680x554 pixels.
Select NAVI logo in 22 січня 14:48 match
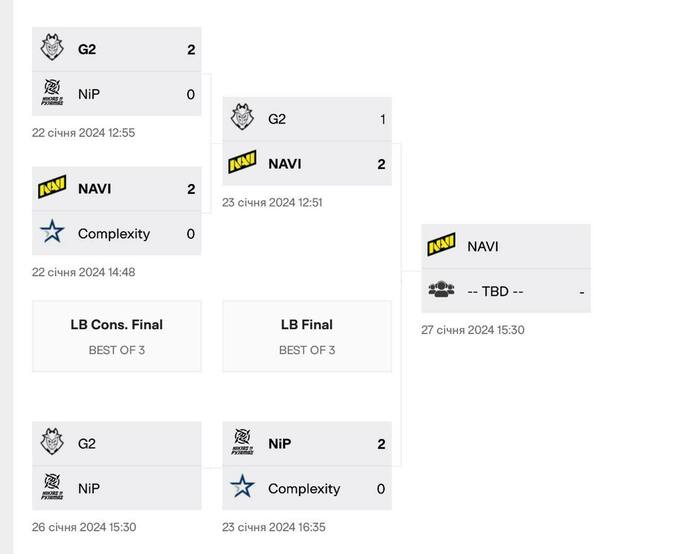coord(52,188)
